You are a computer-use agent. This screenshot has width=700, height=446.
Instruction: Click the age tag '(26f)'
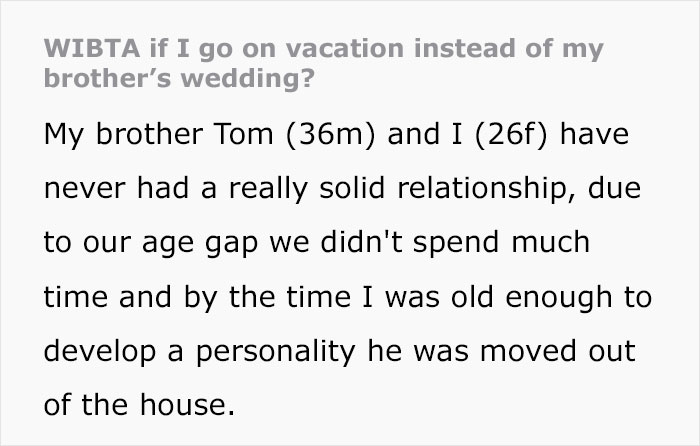511,134
